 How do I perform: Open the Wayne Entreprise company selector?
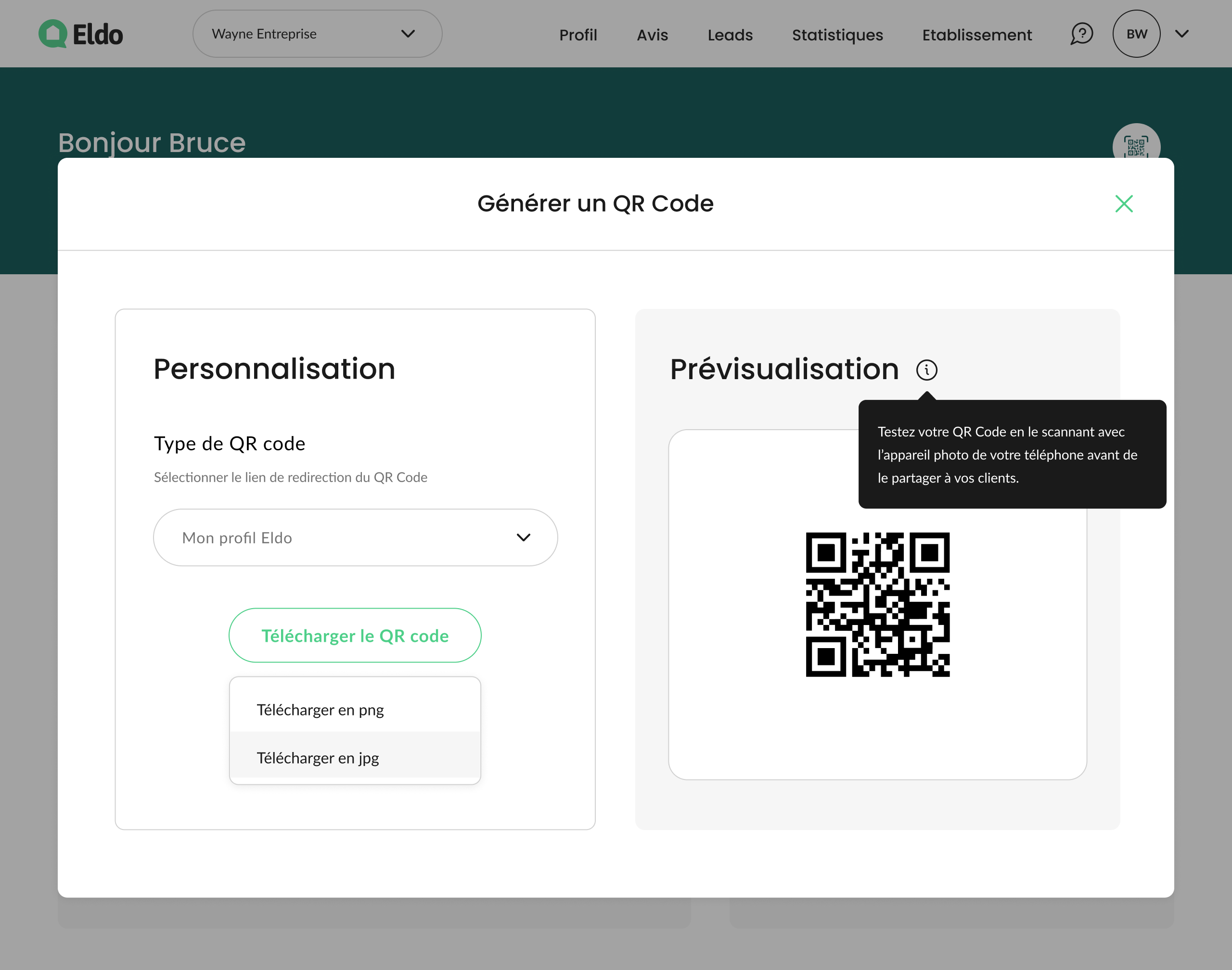click(x=316, y=34)
